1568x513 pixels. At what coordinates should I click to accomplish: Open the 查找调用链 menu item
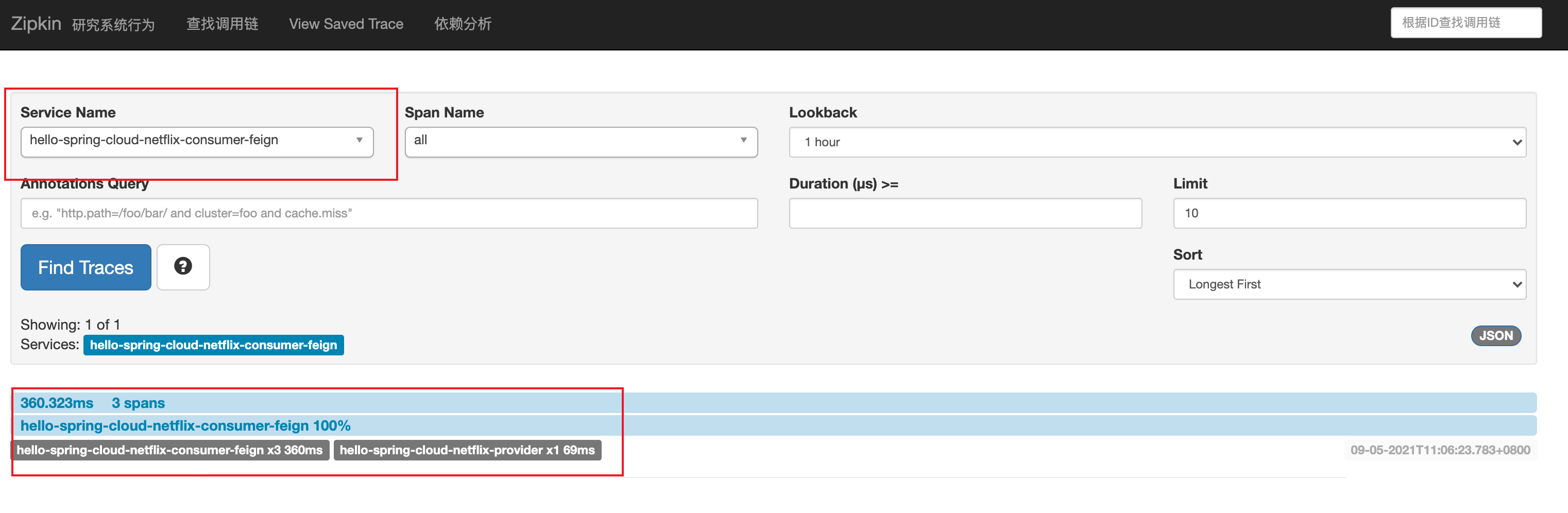pyautogui.click(x=222, y=24)
